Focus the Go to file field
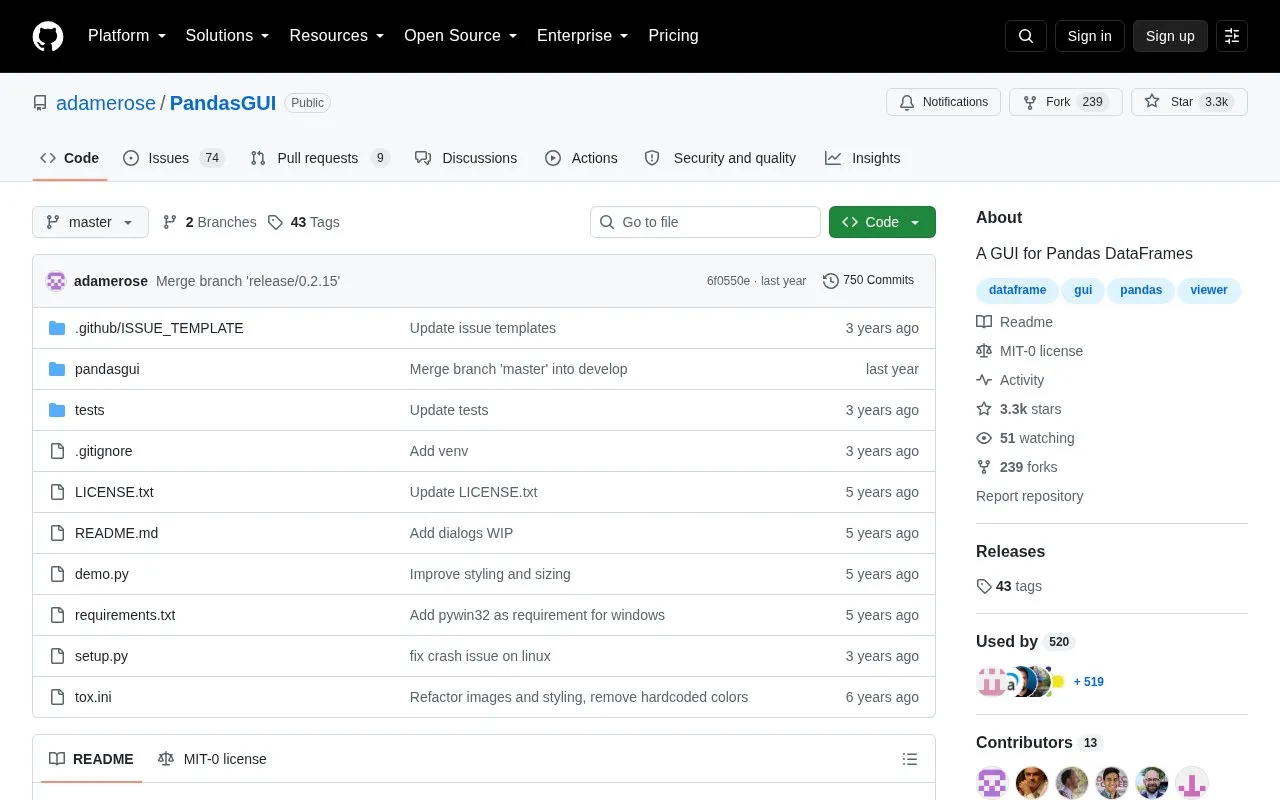The height and width of the screenshot is (800, 1280). click(705, 222)
